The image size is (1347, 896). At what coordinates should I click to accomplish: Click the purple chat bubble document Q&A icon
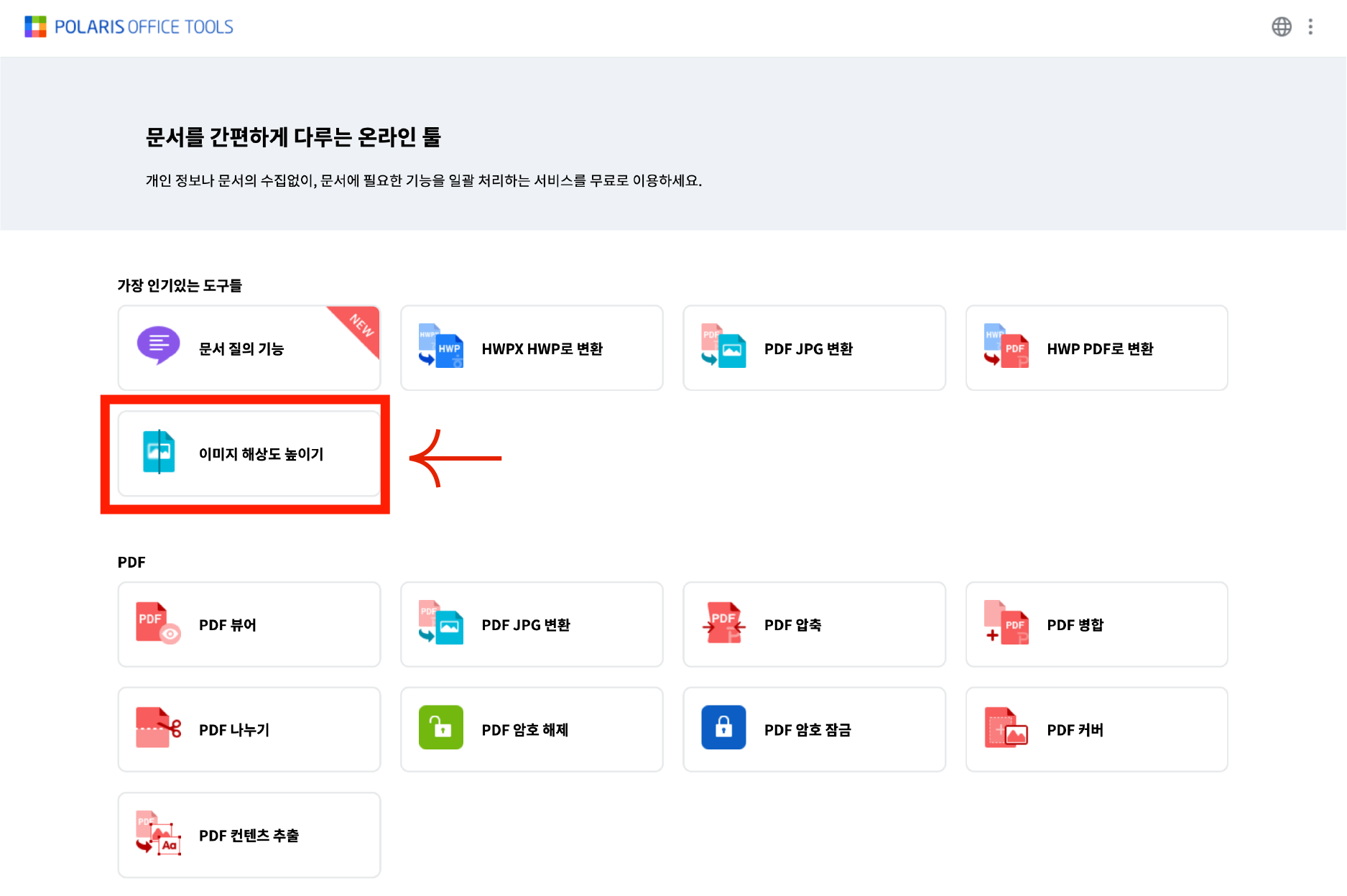coord(158,346)
